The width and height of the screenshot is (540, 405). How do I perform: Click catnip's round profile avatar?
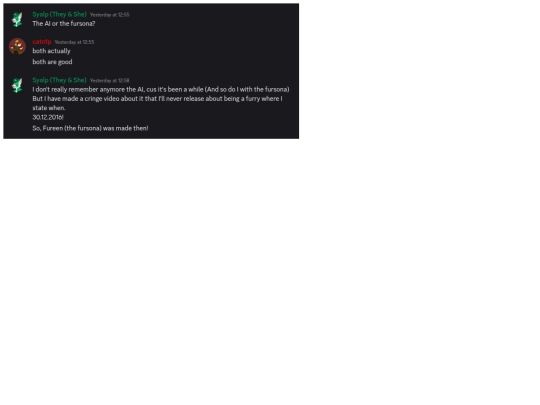click(17, 46)
